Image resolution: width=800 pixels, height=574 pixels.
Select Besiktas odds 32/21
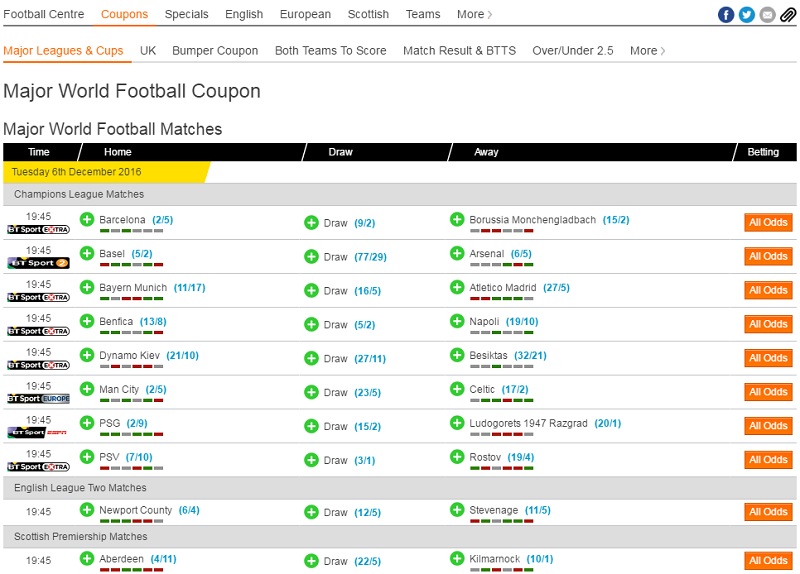pos(530,355)
